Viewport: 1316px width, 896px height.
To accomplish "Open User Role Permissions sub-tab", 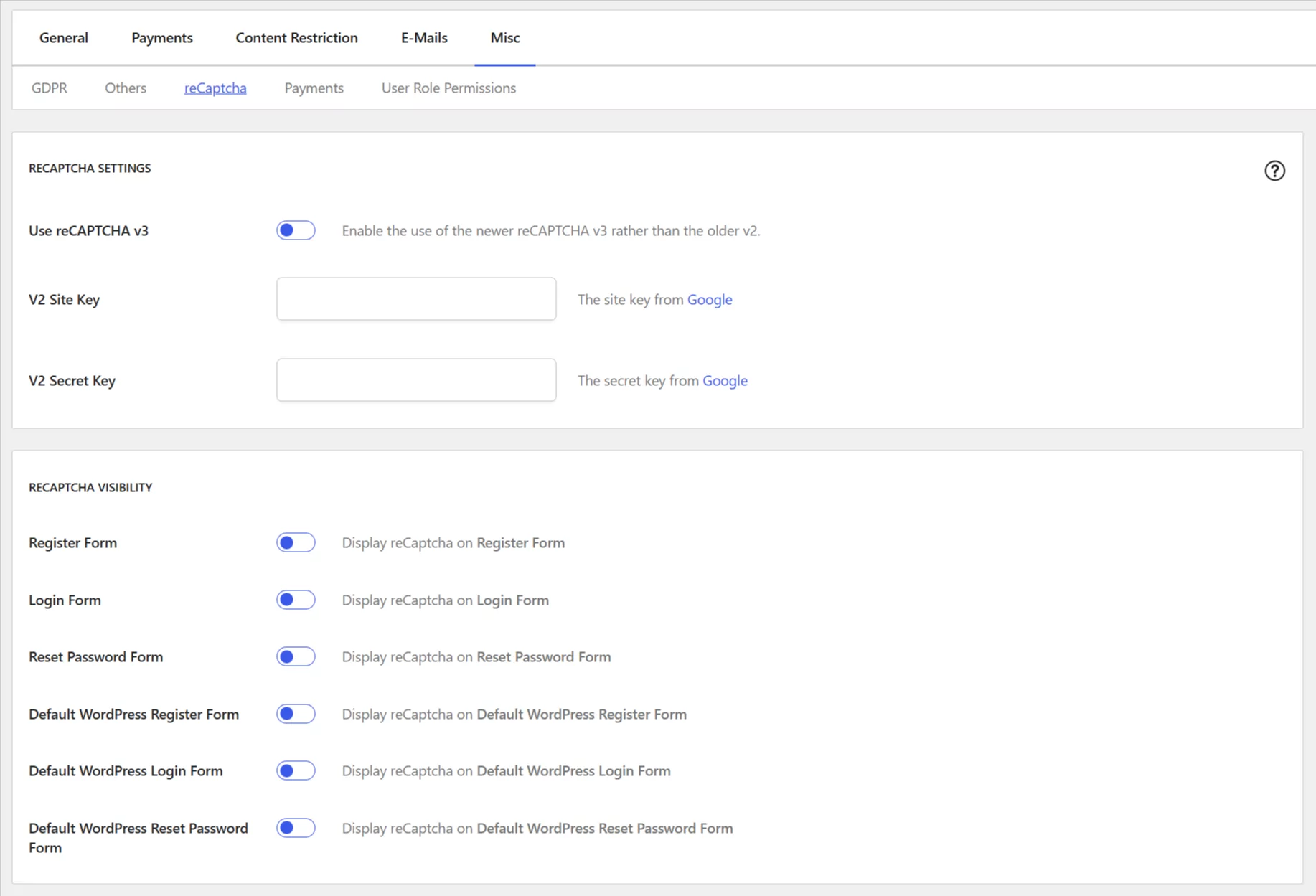I will [448, 88].
